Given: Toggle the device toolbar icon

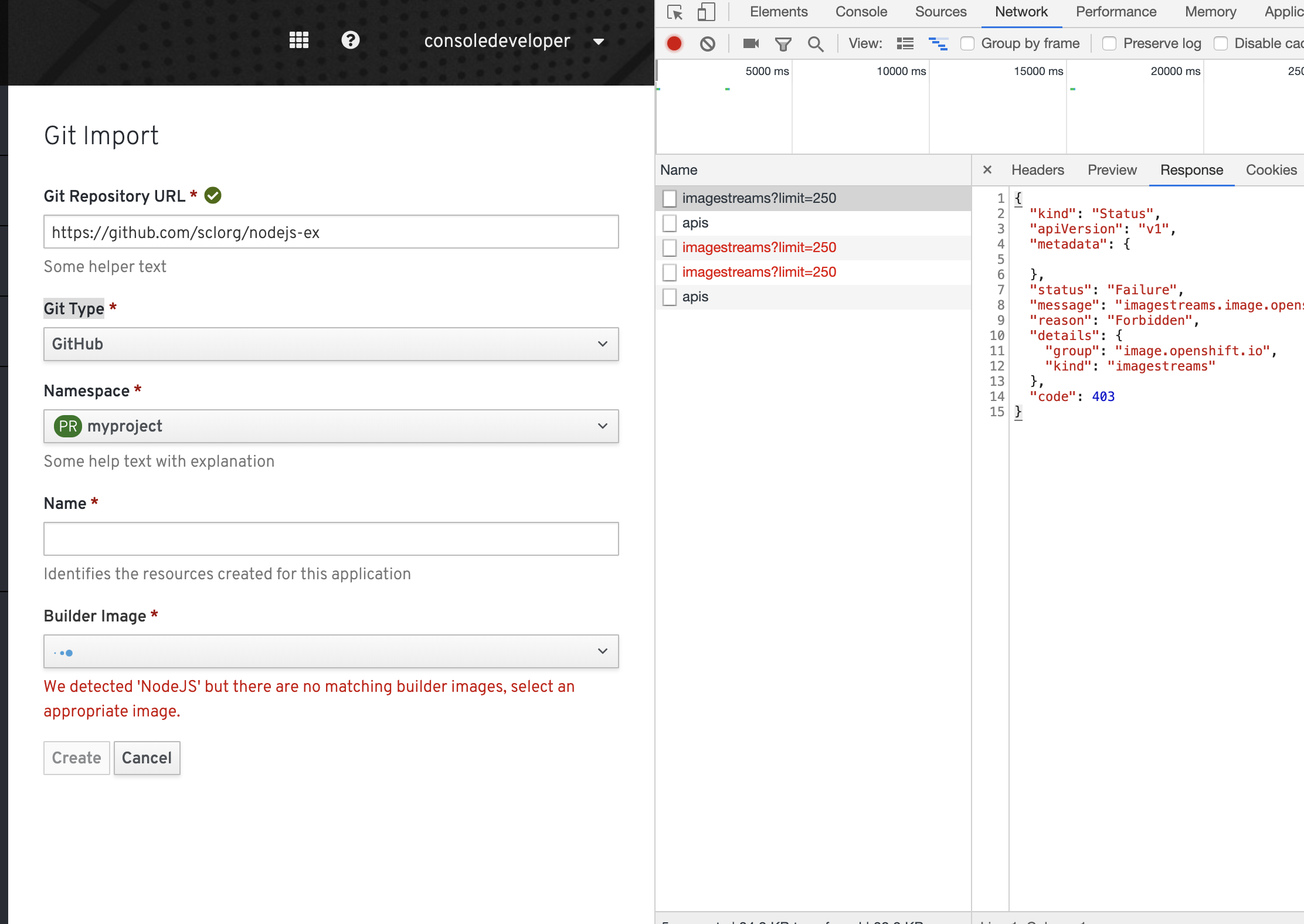Looking at the screenshot, I should click(x=706, y=12).
